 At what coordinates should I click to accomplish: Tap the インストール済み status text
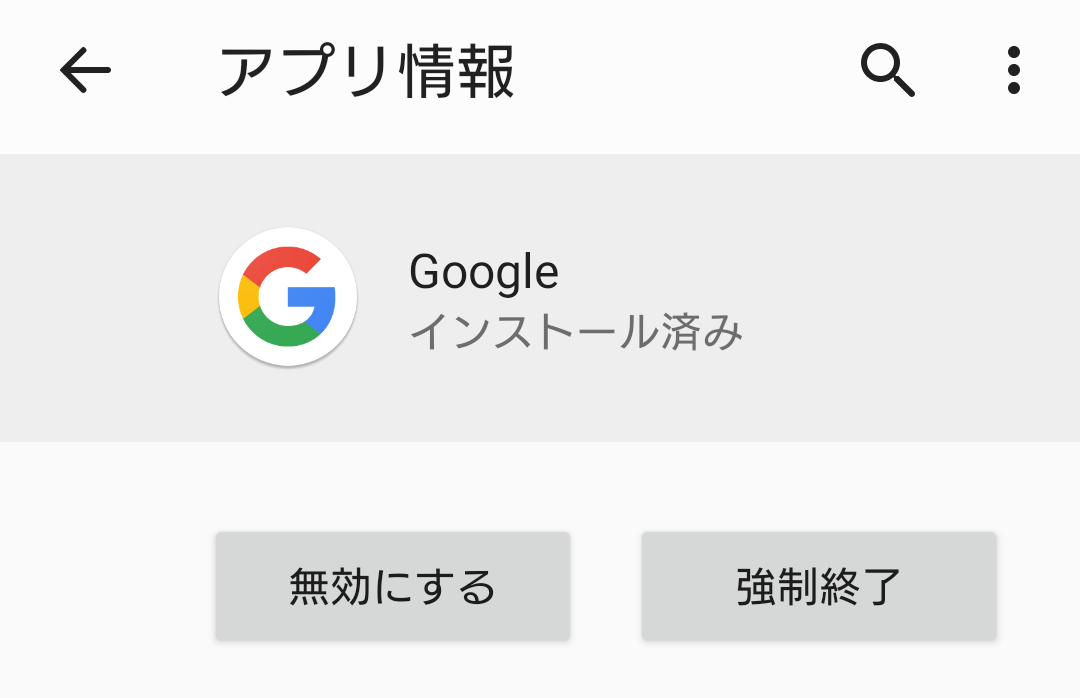pyautogui.click(x=576, y=332)
